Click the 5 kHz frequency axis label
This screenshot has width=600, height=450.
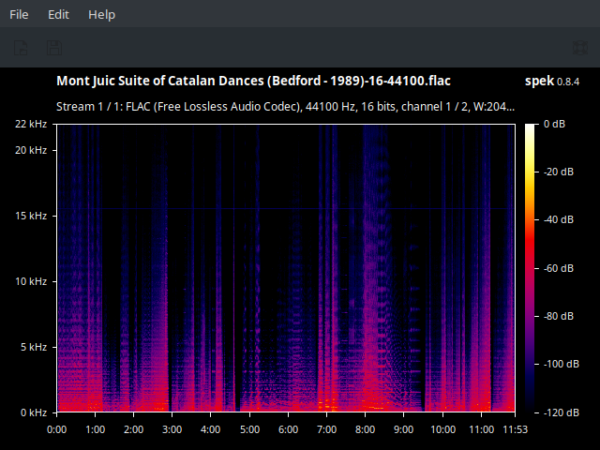[x=34, y=347]
